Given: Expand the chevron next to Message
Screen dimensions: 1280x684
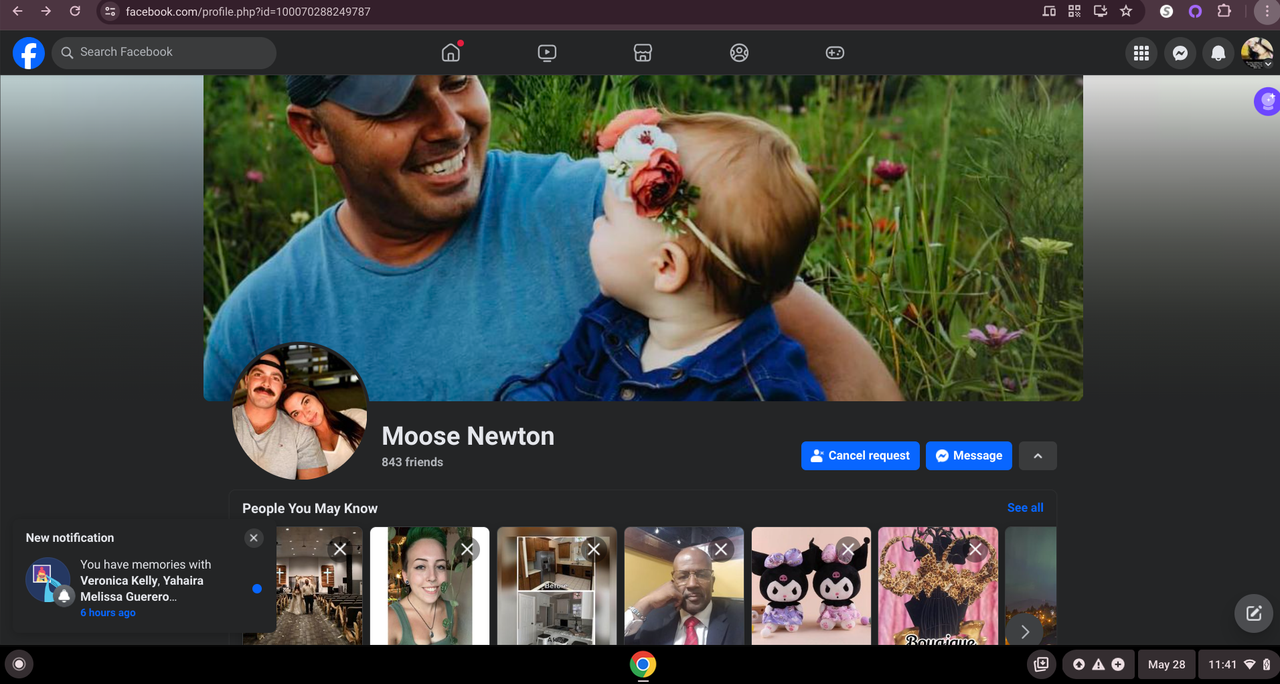Looking at the screenshot, I should click(1038, 456).
